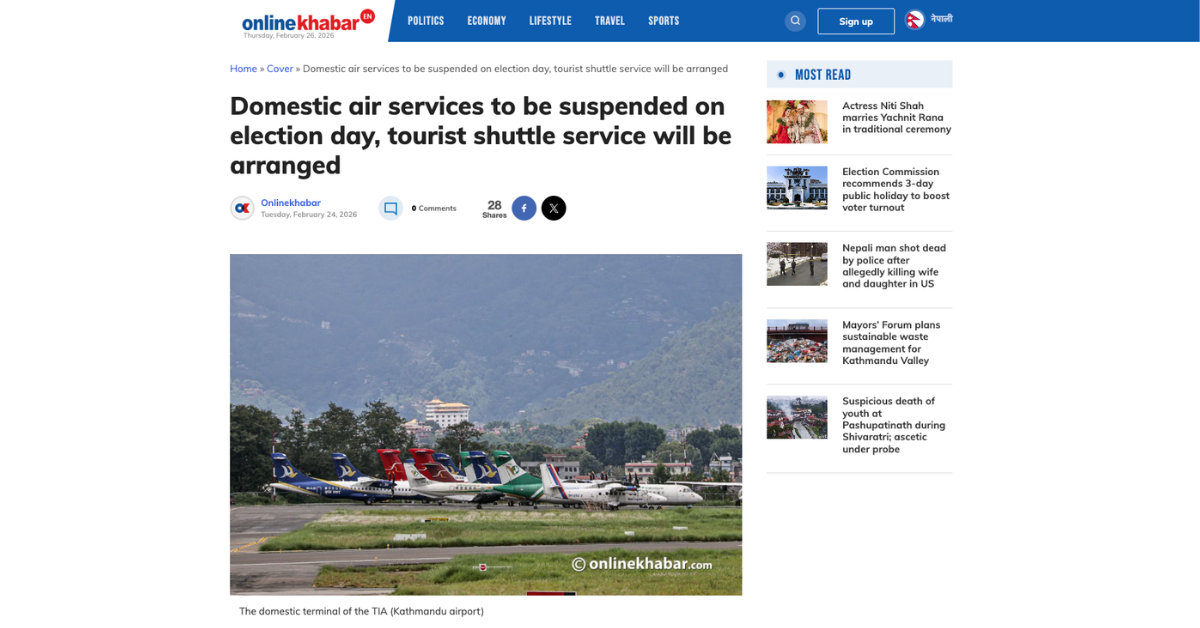Go to the Travel section
The height and width of the screenshot is (628, 1200).
[x=610, y=21]
